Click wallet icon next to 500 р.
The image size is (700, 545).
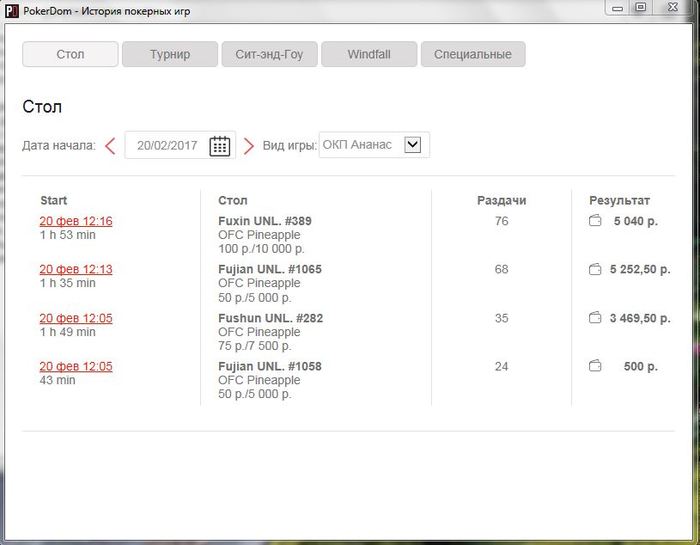pyautogui.click(x=595, y=366)
